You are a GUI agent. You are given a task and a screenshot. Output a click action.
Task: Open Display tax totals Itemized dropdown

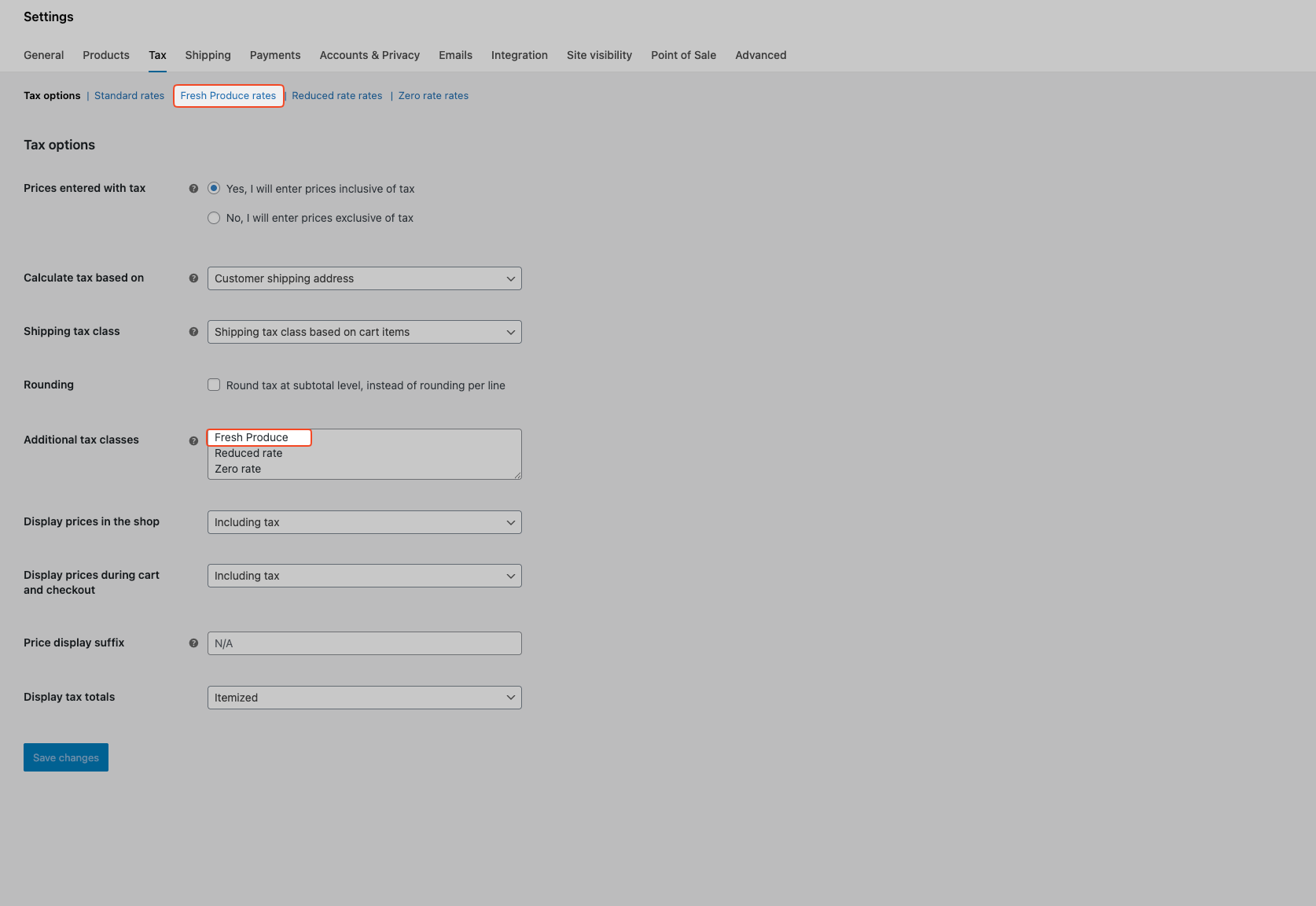pyautogui.click(x=365, y=698)
